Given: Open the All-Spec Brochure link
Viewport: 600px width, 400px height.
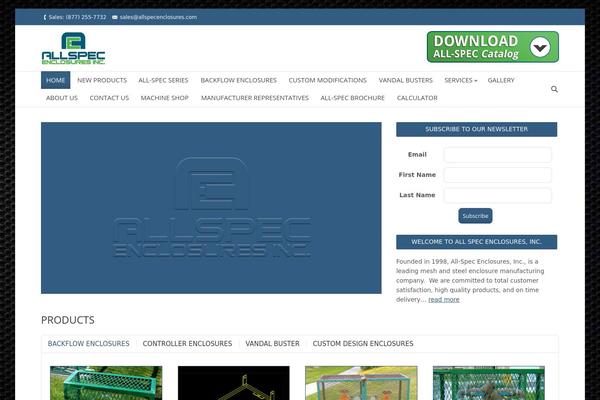Looking at the screenshot, I should click(x=352, y=98).
